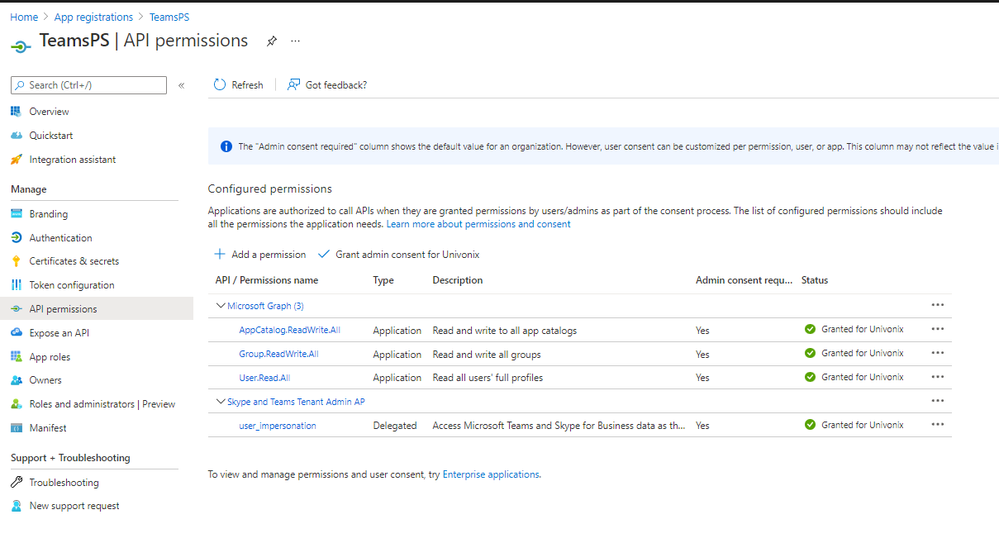Click the TeamsPS breadcrumb link

coord(169,17)
